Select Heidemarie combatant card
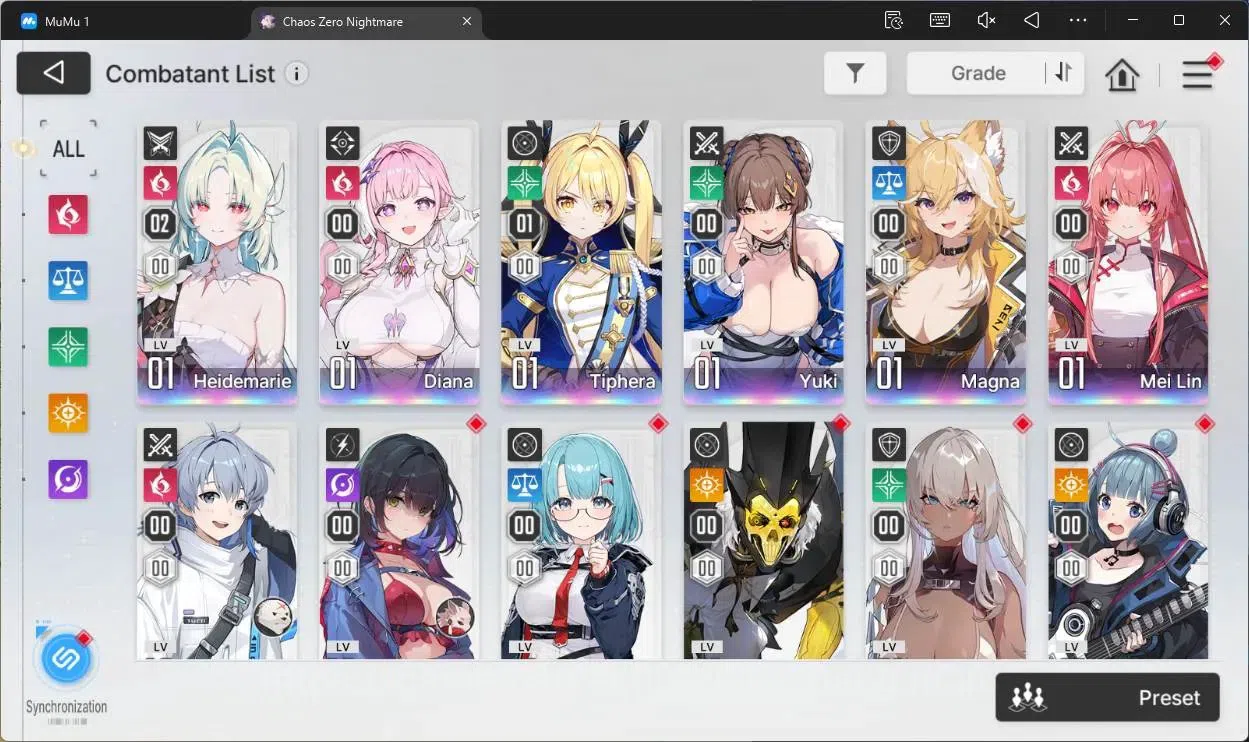The height and width of the screenshot is (742, 1249). (217, 263)
